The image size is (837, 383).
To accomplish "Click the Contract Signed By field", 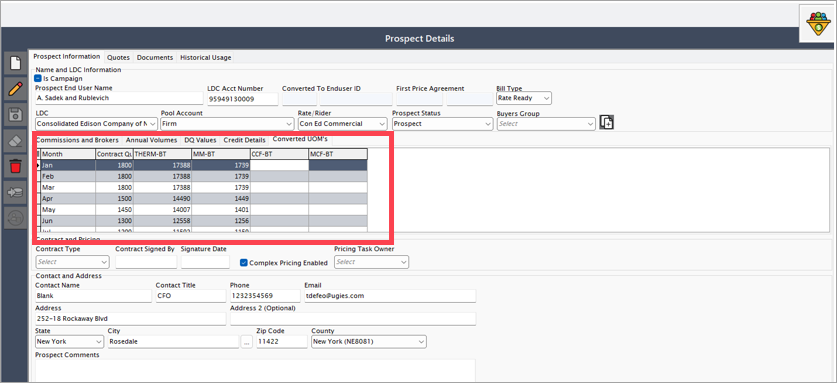I will click(x=146, y=262).
